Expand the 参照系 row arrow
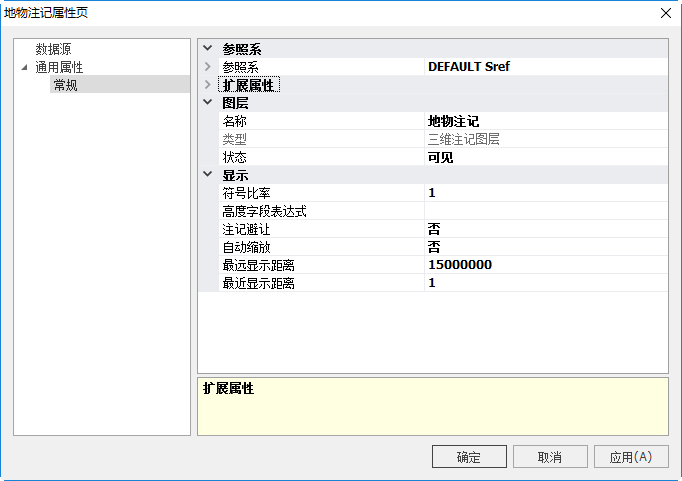 tap(208, 67)
